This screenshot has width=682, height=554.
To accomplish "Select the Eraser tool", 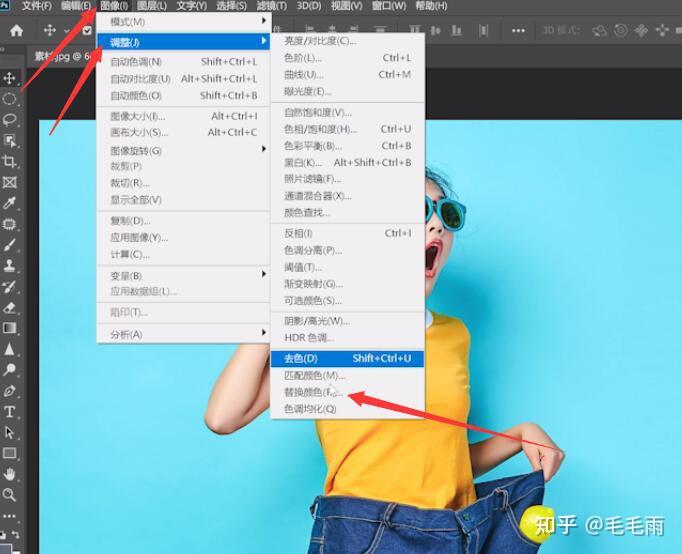I will (10, 307).
